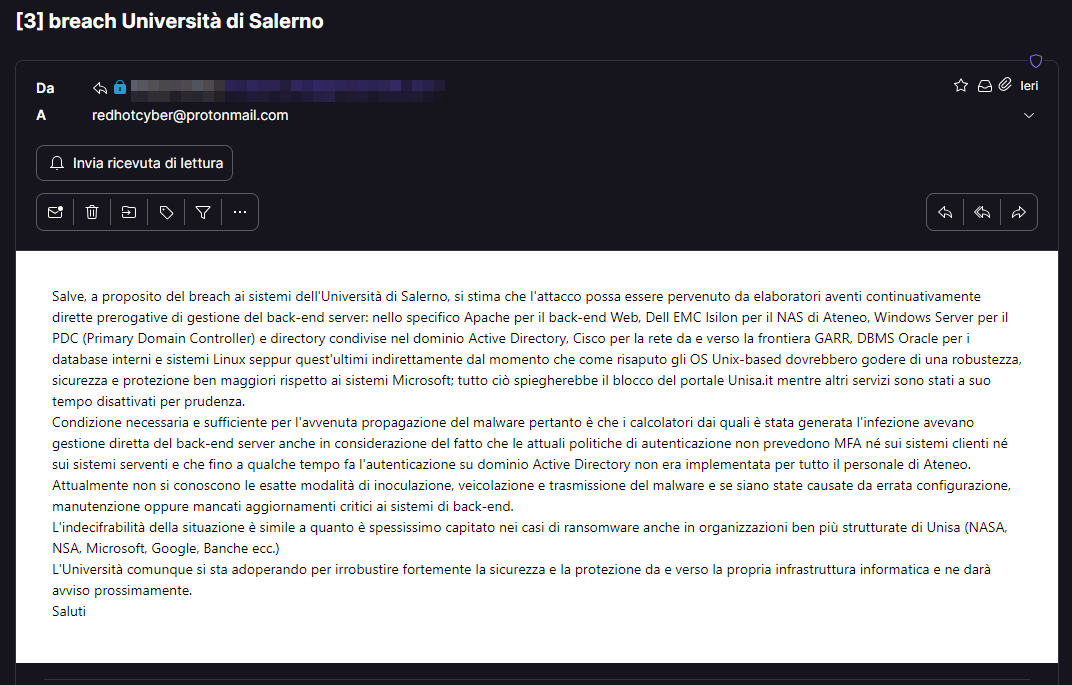
Task: Click the Ieri date label
Action: point(1029,86)
